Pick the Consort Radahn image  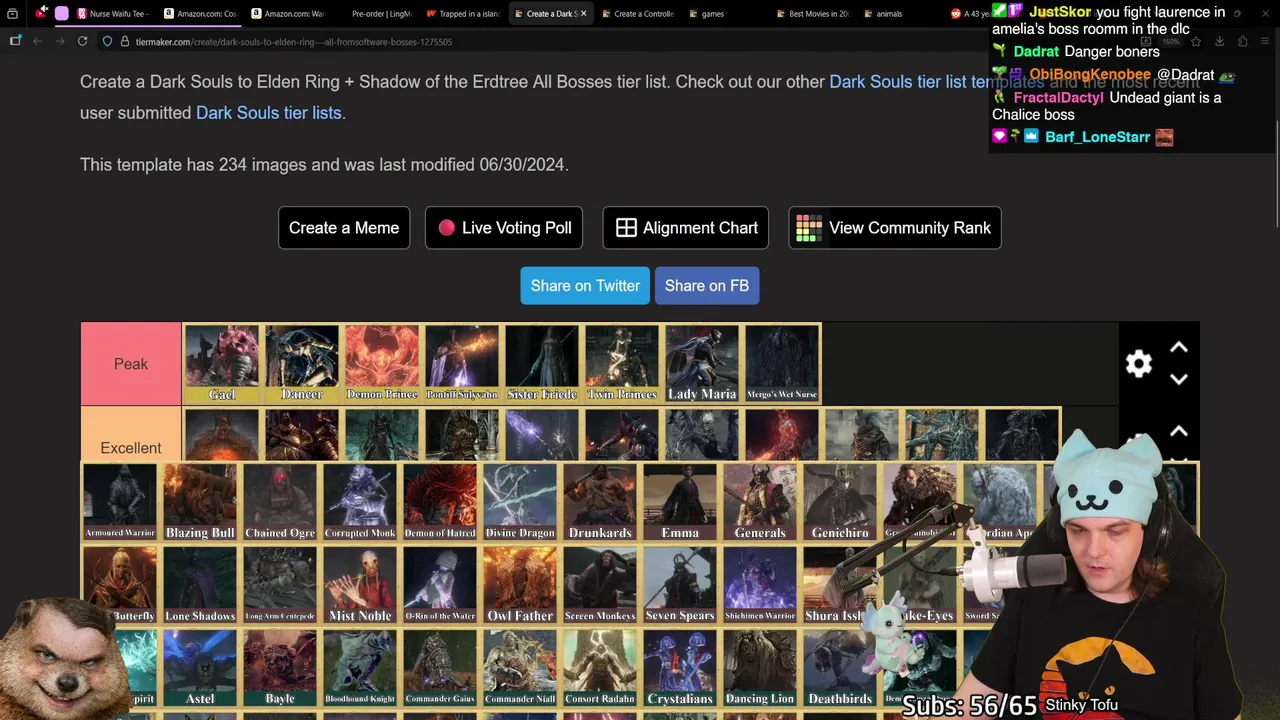(x=600, y=669)
